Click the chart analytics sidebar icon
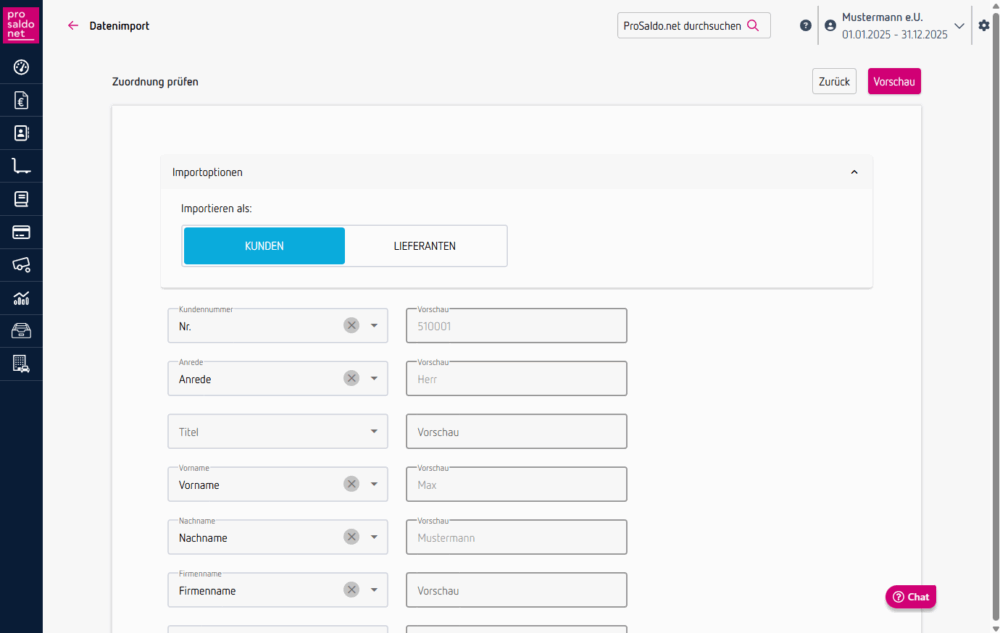 pyautogui.click(x=21, y=298)
